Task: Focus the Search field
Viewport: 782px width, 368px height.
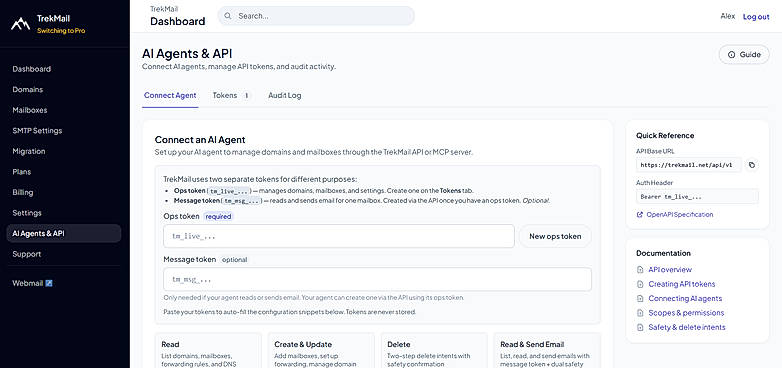Action: (x=316, y=16)
